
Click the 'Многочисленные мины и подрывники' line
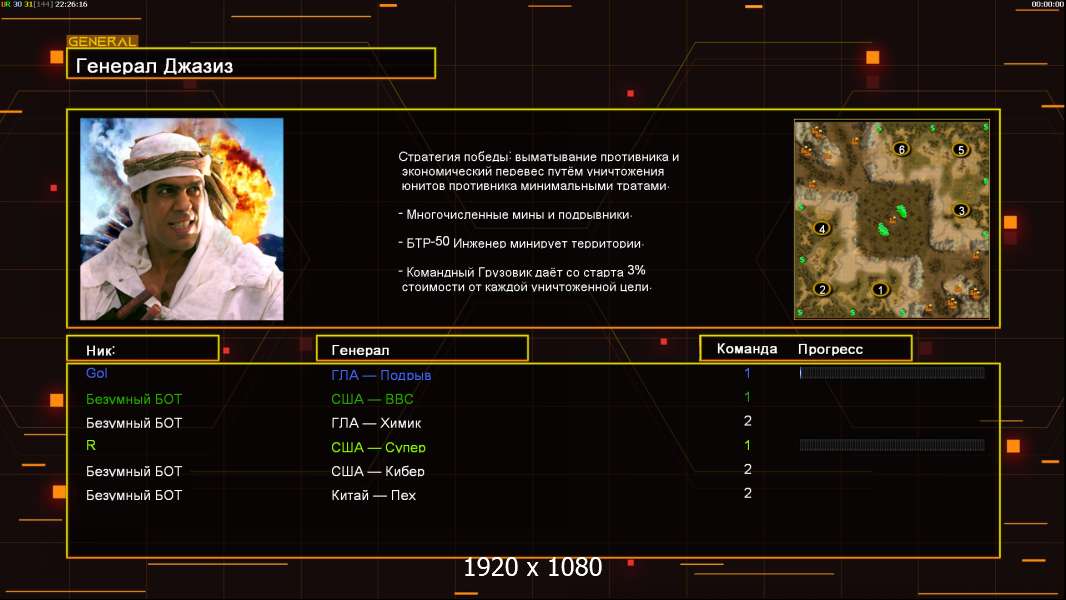pyautogui.click(x=515, y=215)
